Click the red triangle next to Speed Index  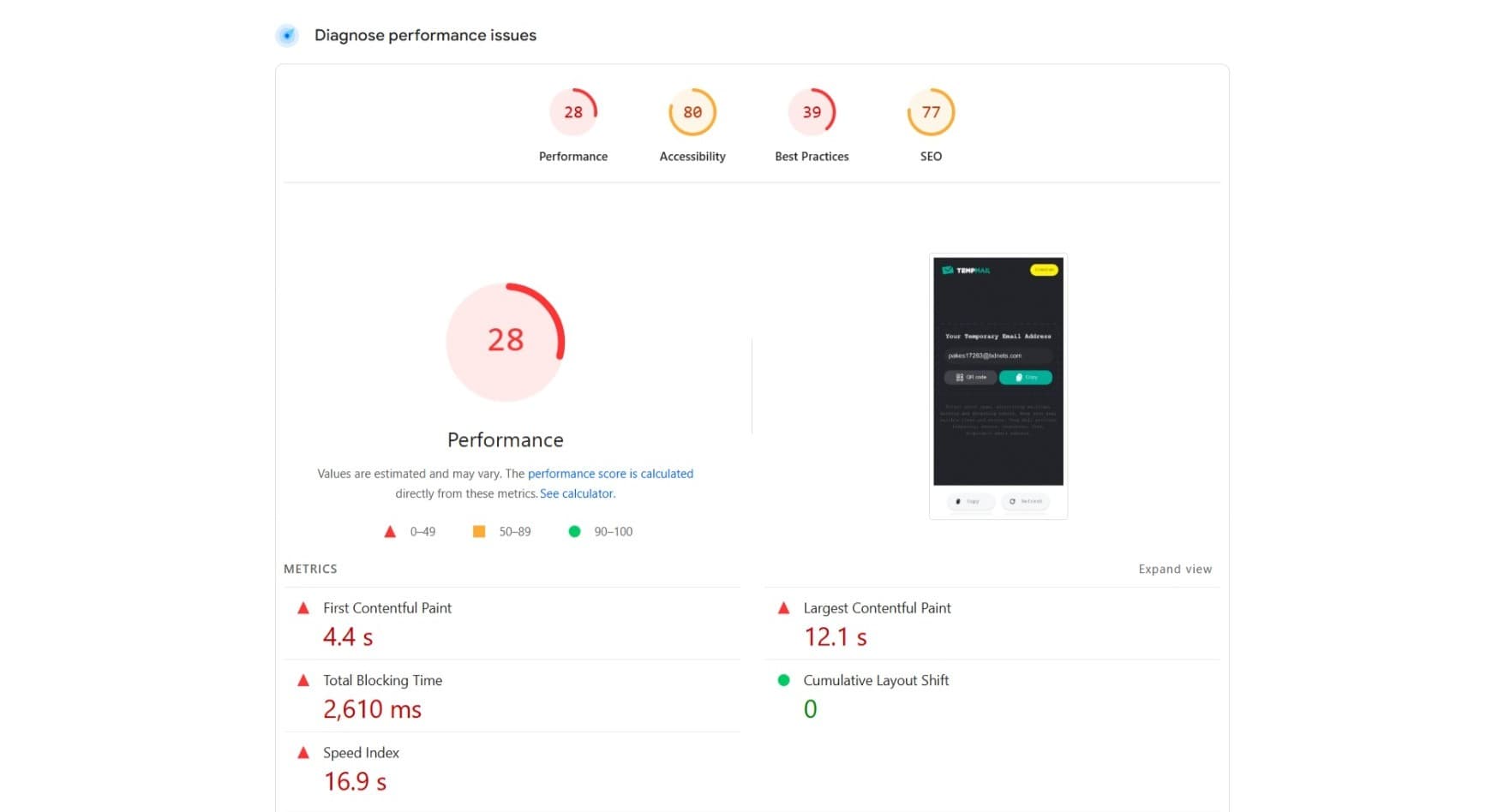point(303,753)
